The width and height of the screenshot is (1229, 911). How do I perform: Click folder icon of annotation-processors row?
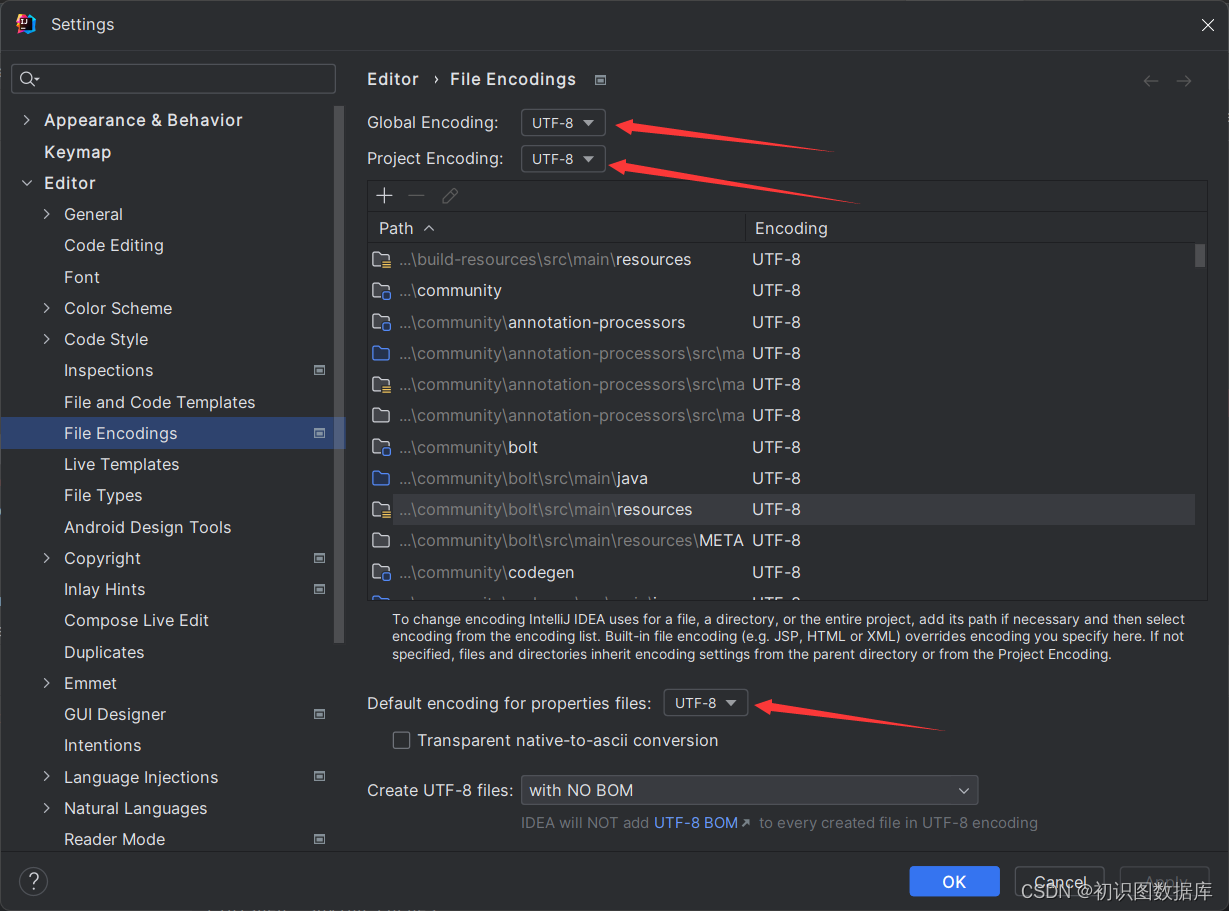[381, 322]
